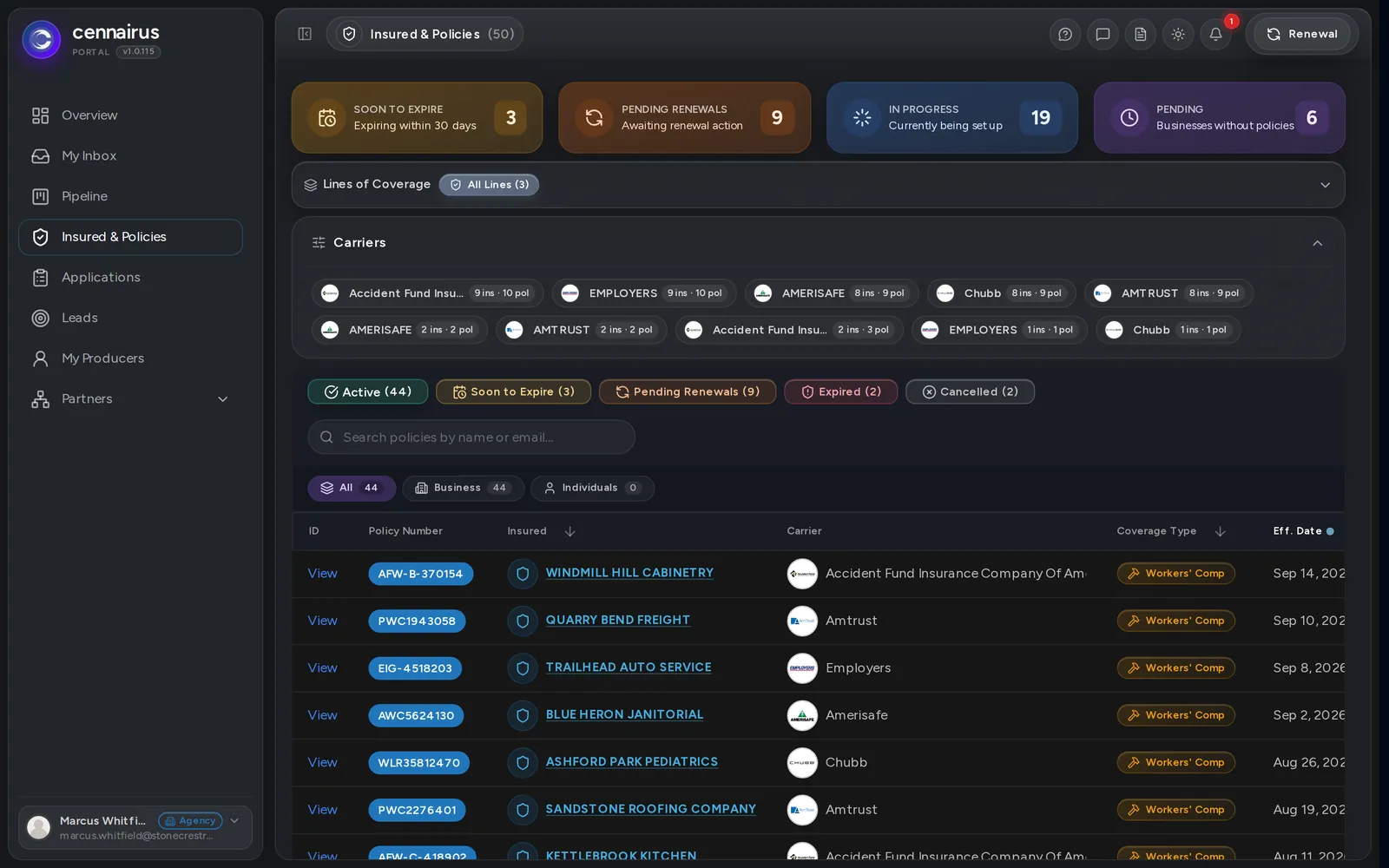The image size is (1389, 868).
Task: Expand the Lines of Coverage panel chevron
Action: 1325,185
